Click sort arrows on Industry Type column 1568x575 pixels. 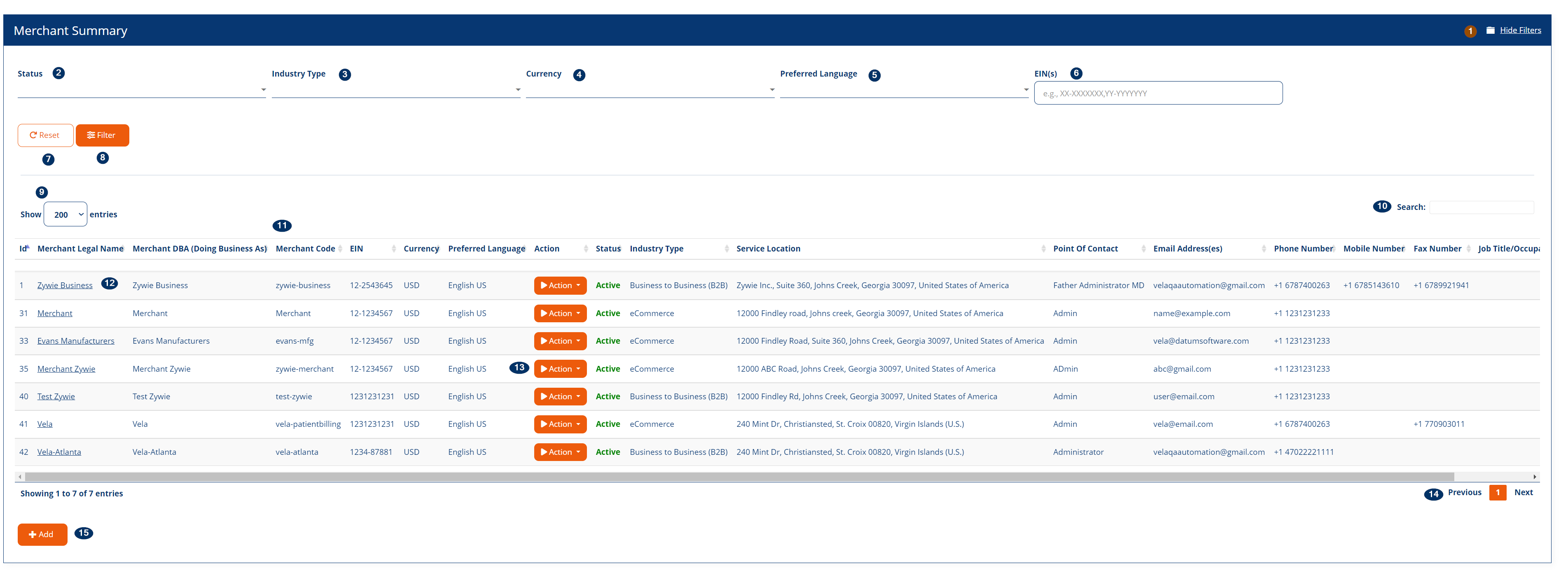(727, 249)
